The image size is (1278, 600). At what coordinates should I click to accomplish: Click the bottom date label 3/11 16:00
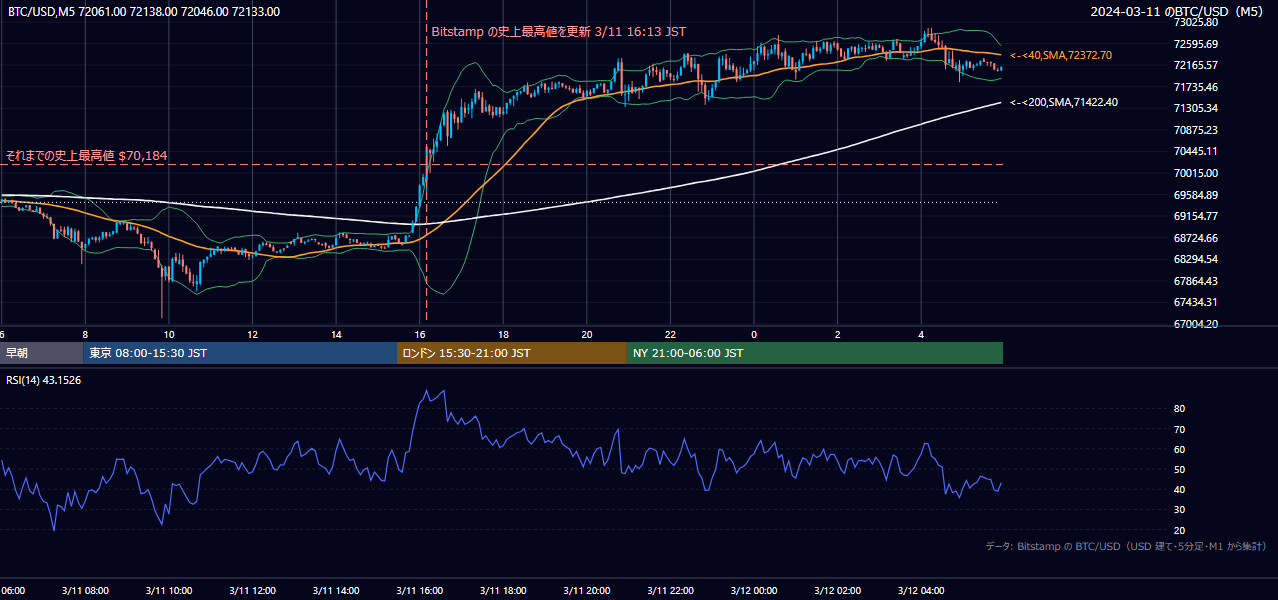421,590
